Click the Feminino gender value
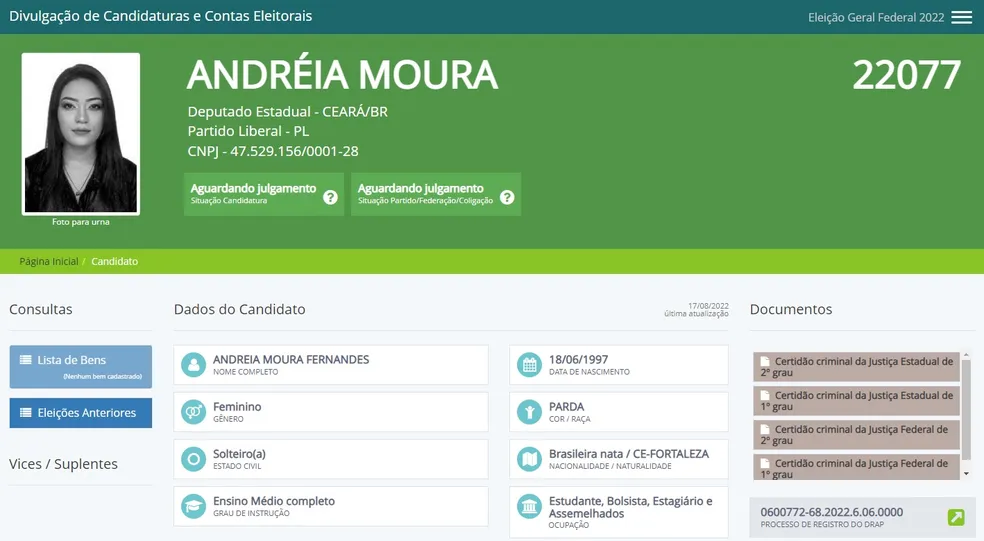This screenshot has height=541, width=984. tap(237, 407)
